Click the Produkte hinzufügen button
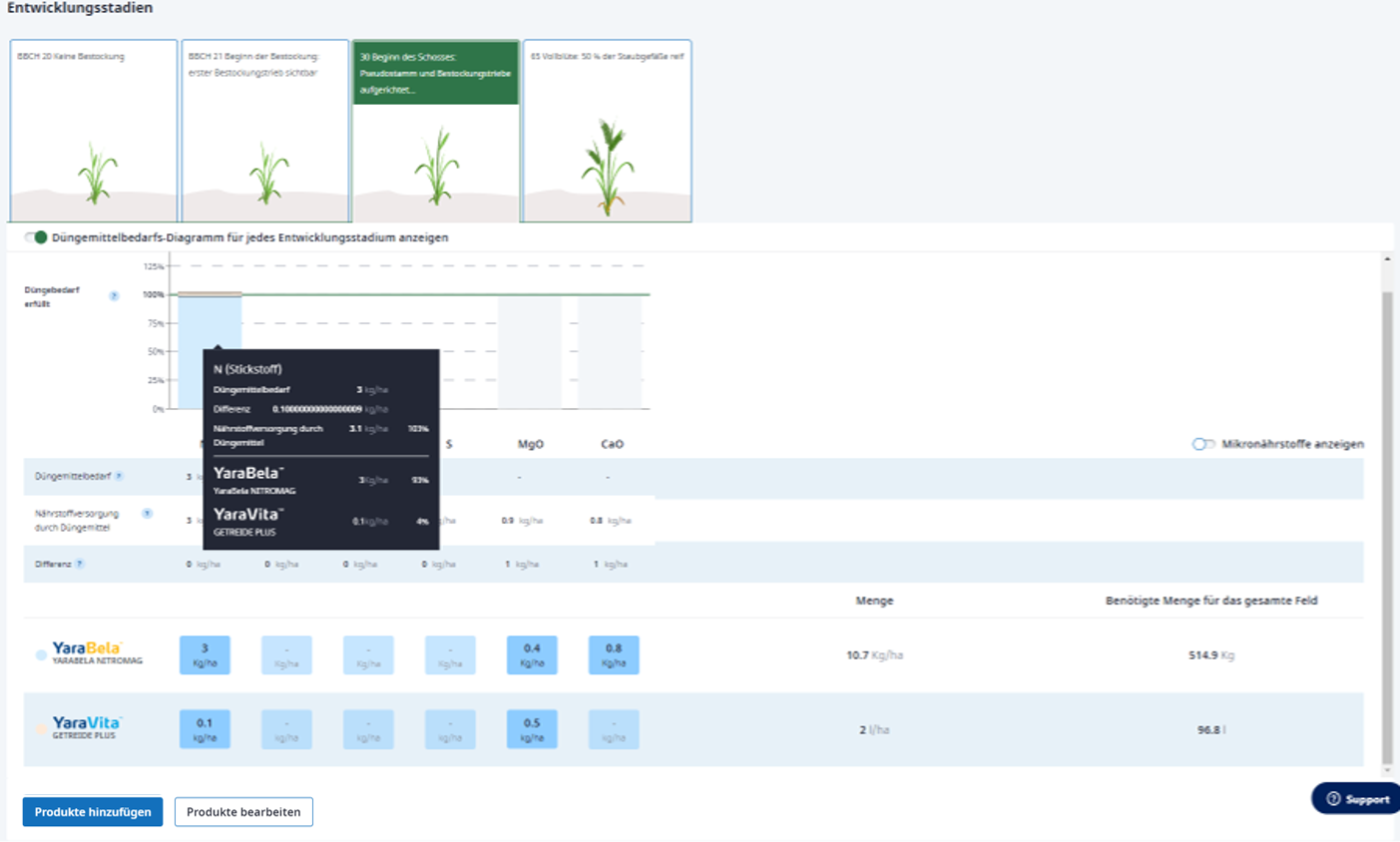Image resolution: width=1400 pixels, height=842 pixels. [93, 812]
